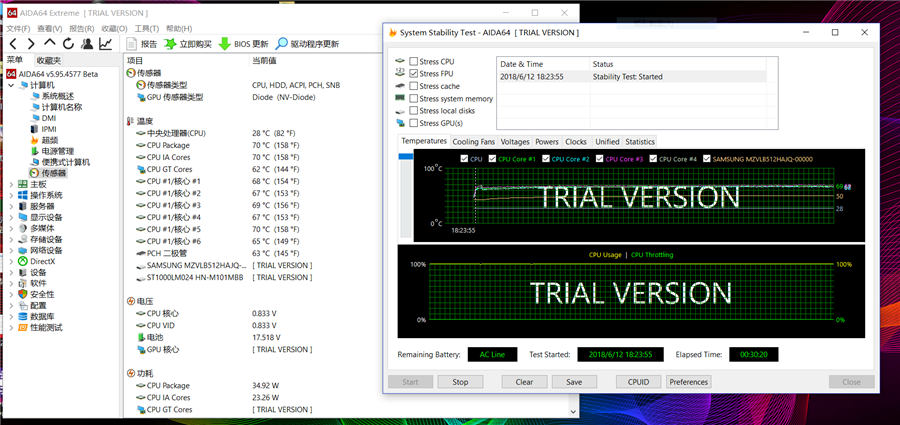The image size is (900, 425).
Task: Enable the Stress system memory checkbox
Action: pos(413,98)
